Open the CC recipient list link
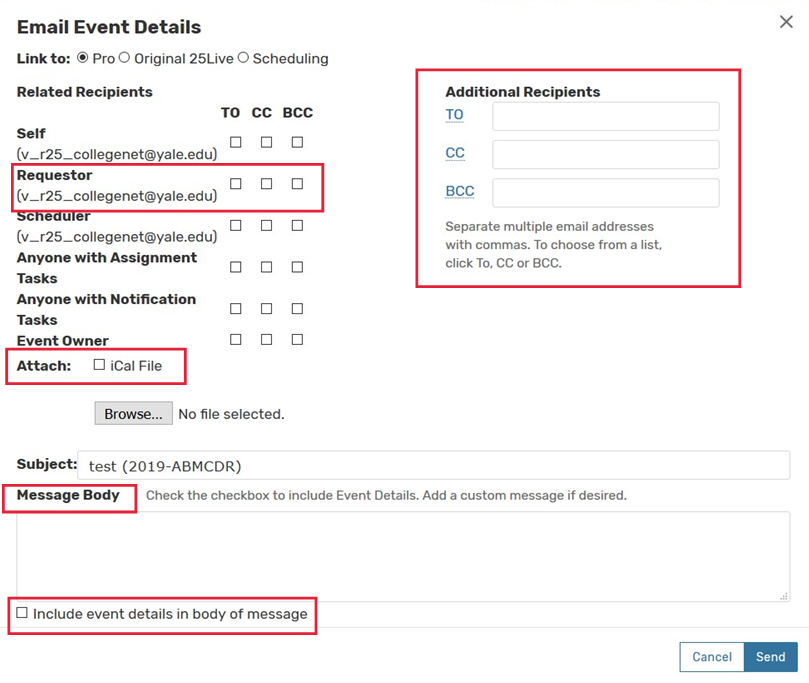This screenshot has width=809, height=683. [455, 153]
